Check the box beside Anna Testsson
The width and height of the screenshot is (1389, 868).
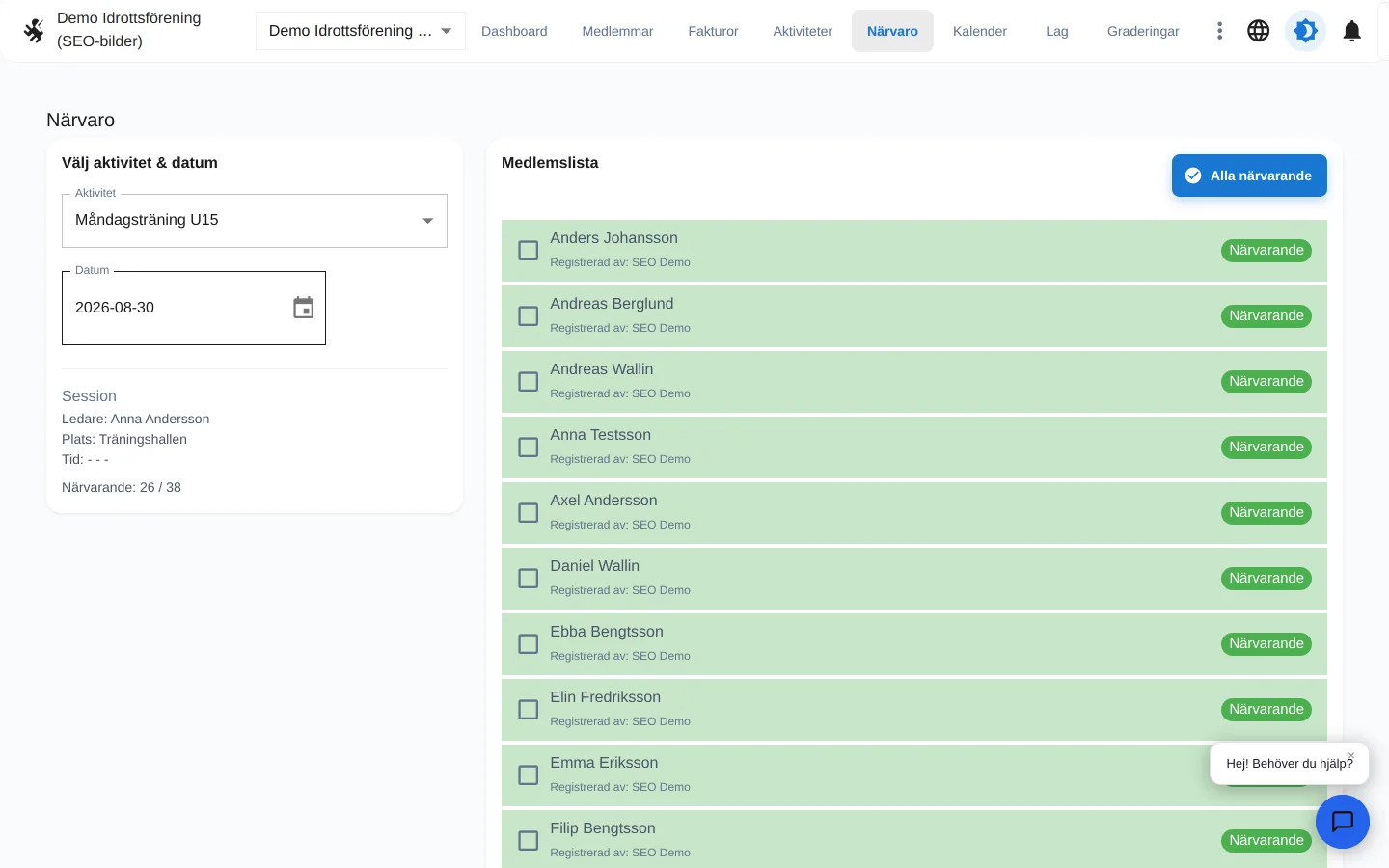pyautogui.click(x=529, y=448)
